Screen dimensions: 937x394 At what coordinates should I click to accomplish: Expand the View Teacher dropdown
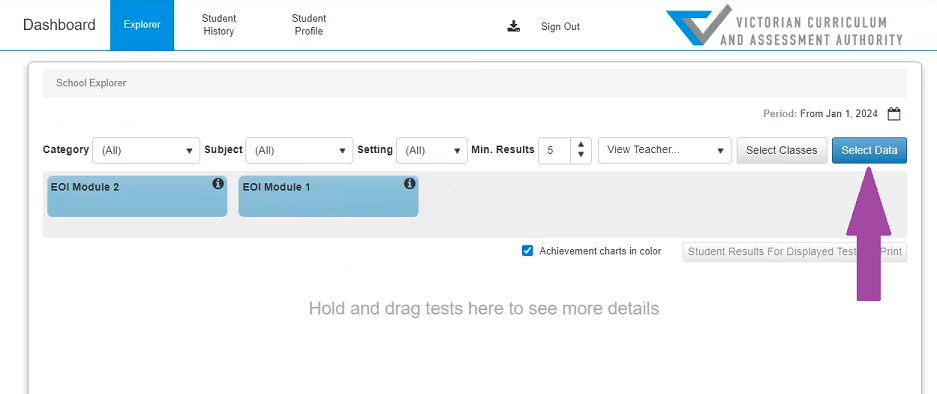click(x=665, y=151)
